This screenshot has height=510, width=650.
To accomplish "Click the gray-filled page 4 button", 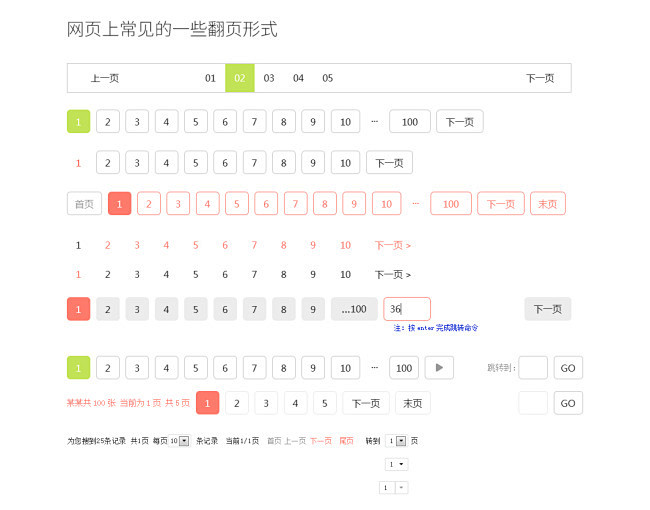I will [166, 309].
